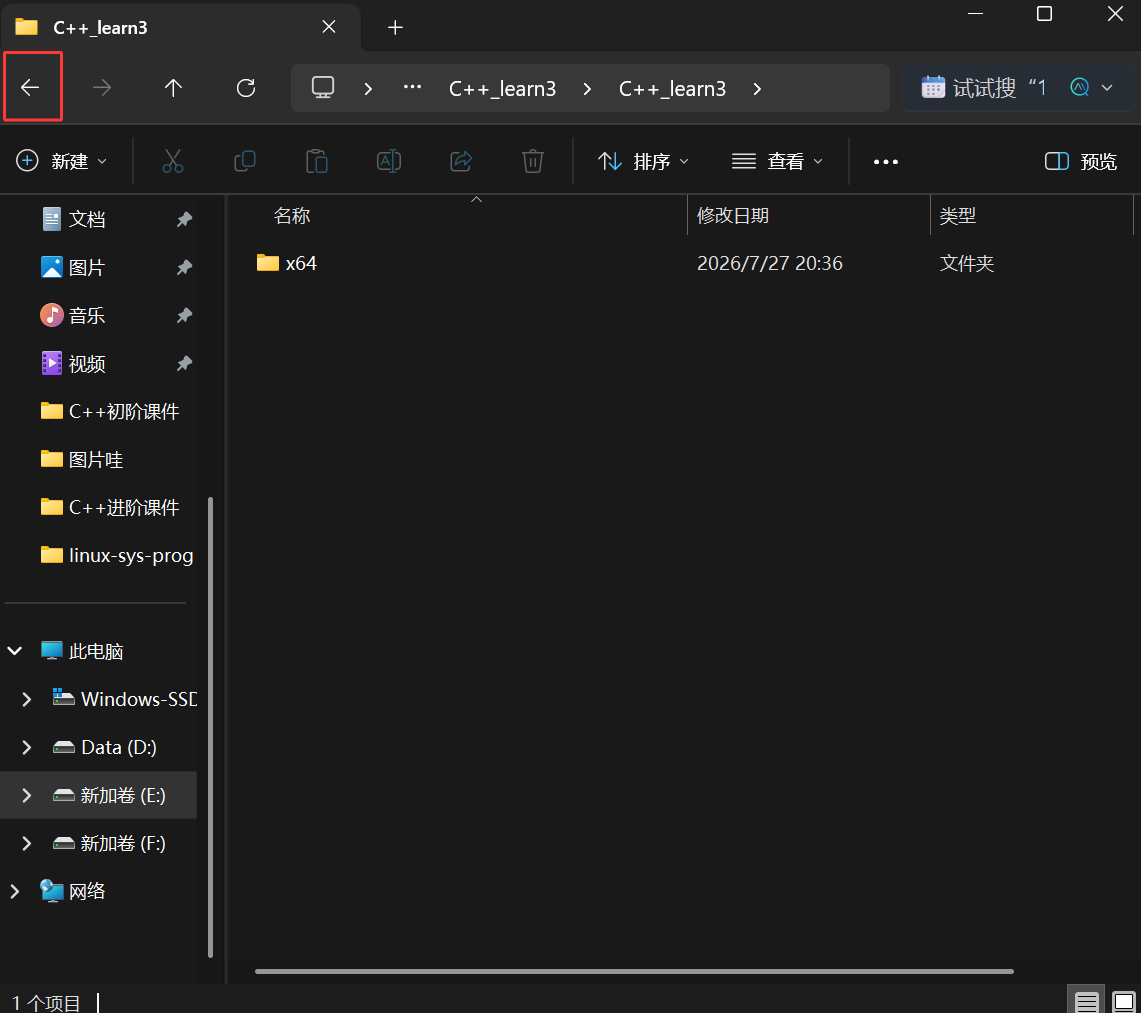Expand the Windows-SSD drive node

pyautogui.click(x=27, y=699)
